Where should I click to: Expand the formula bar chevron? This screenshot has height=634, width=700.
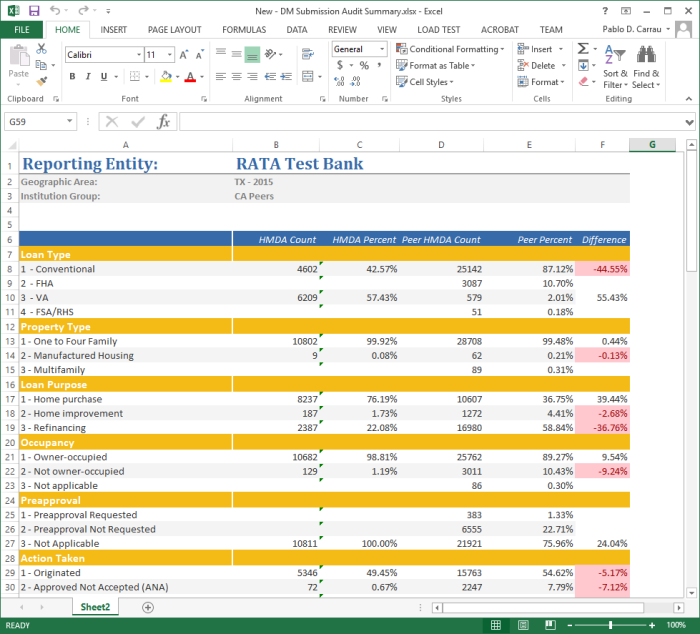point(689,122)
